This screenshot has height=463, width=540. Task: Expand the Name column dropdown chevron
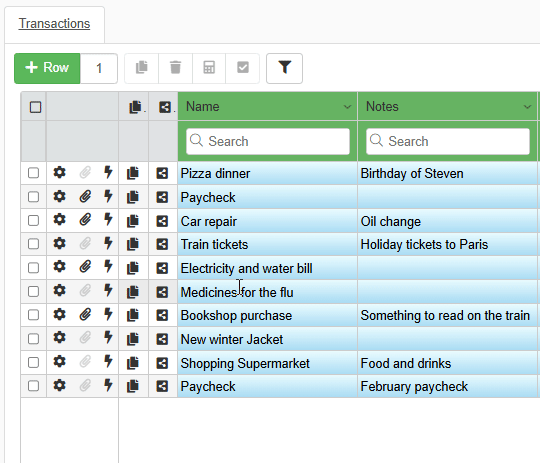[347, 107]
